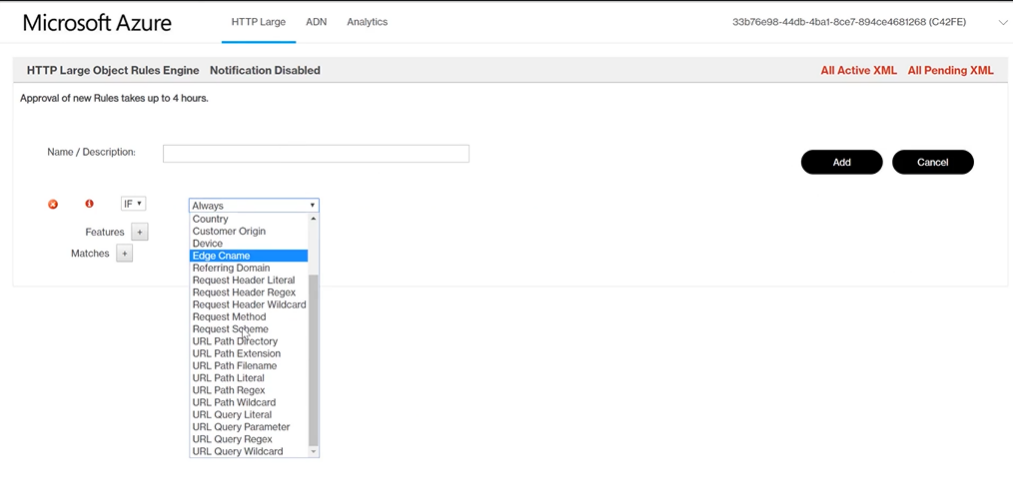Open the Analytics tab
This screenshot has width=1013, height=493.
(367, 22)
